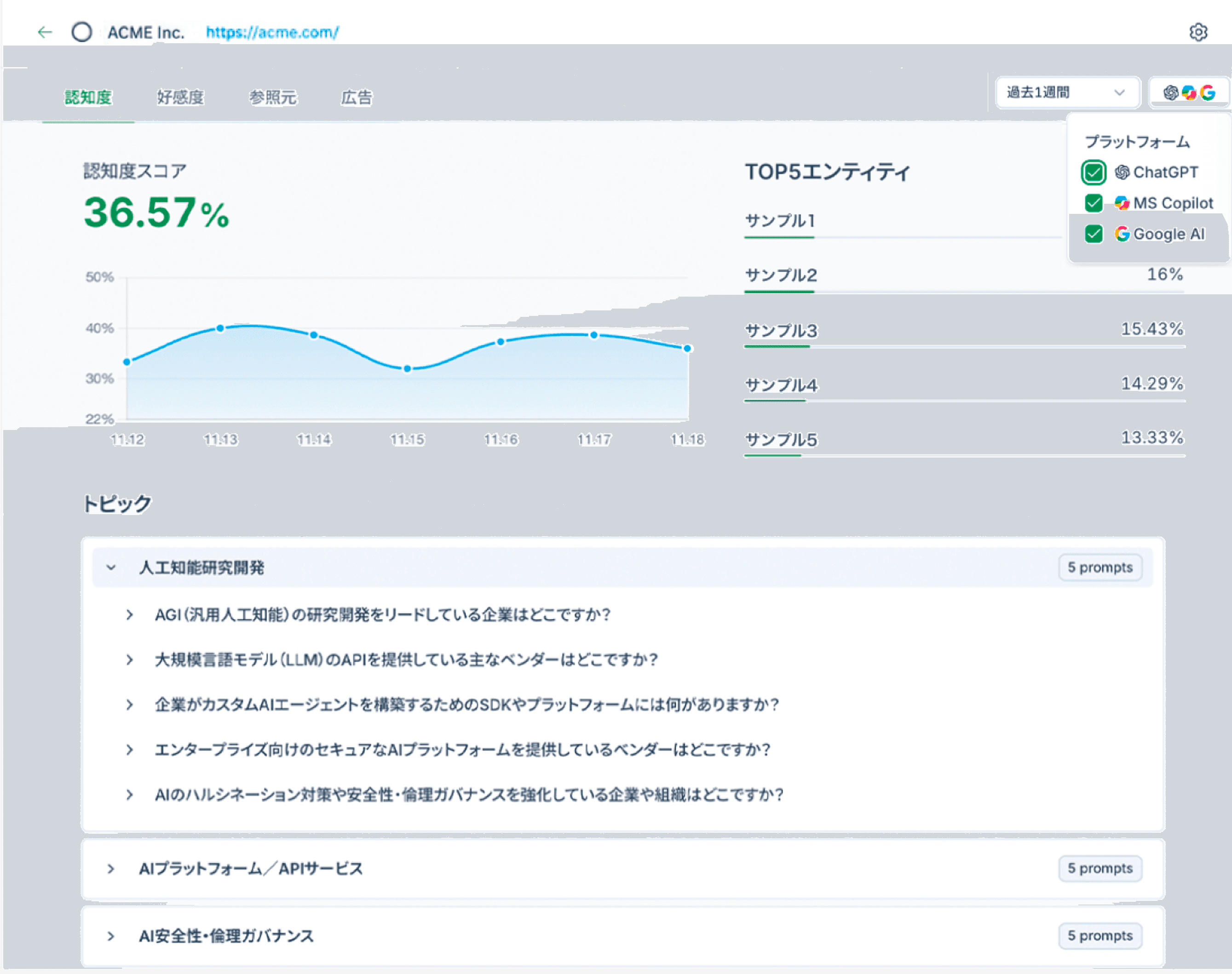Click ChatGPT icon in platform list
1232x974 pixels.
(1122, 172)
